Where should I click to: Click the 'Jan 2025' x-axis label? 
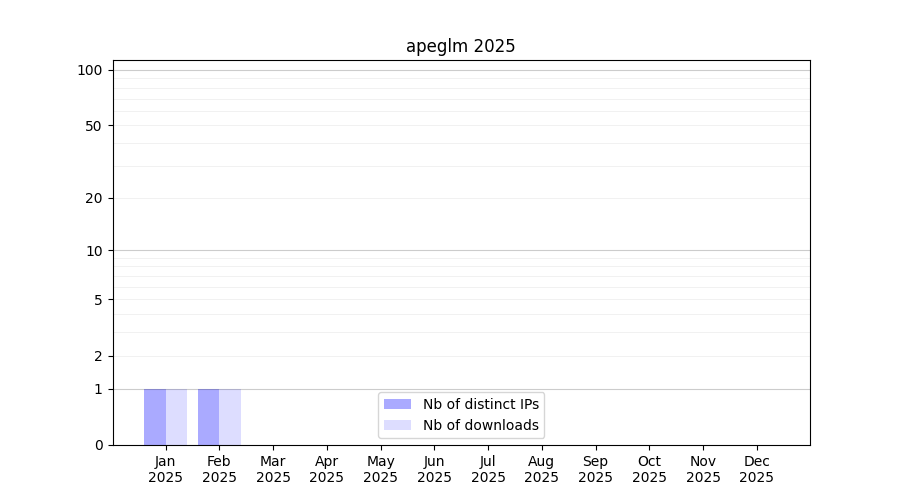pos(165,469)
